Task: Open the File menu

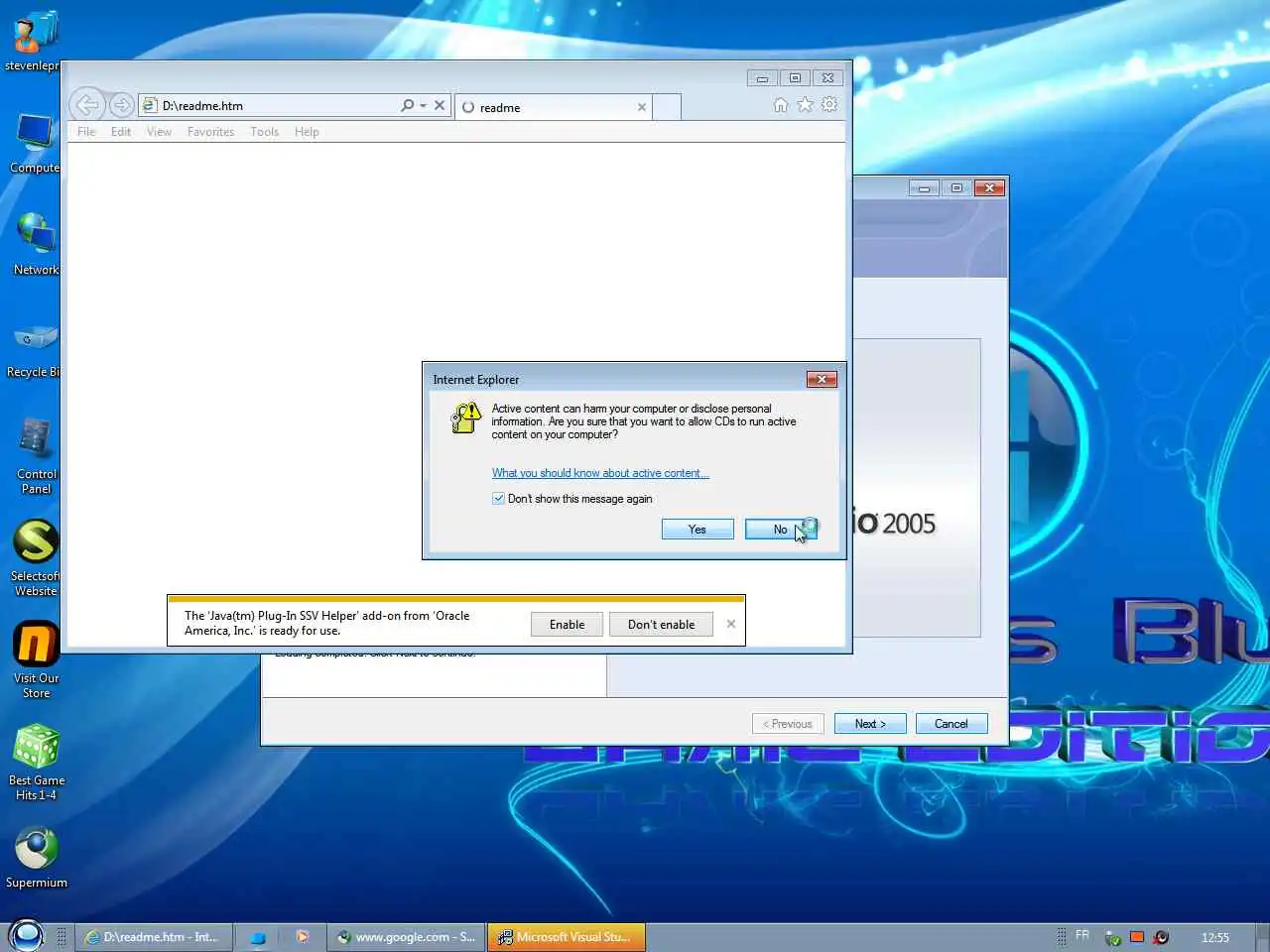Action: (x=86, y=132)
